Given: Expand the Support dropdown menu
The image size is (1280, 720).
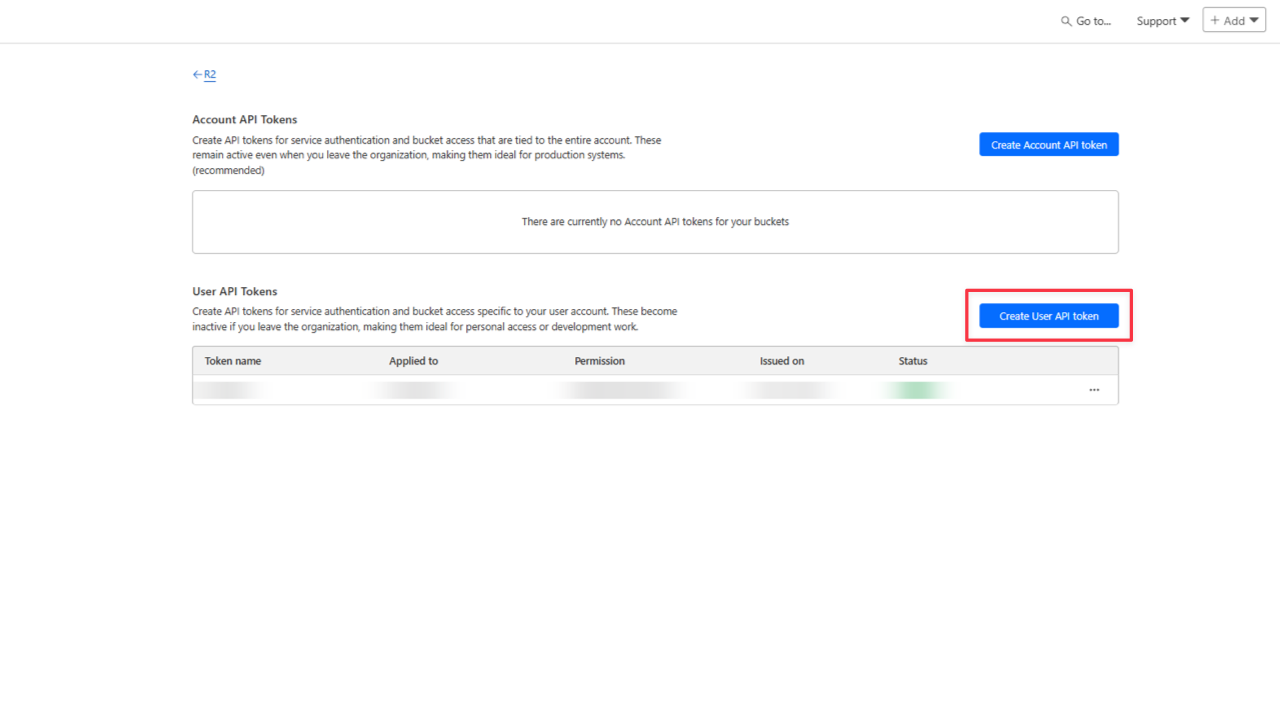Looking at the screenshot, I should pyautogui.click(x=1163, y=21).
